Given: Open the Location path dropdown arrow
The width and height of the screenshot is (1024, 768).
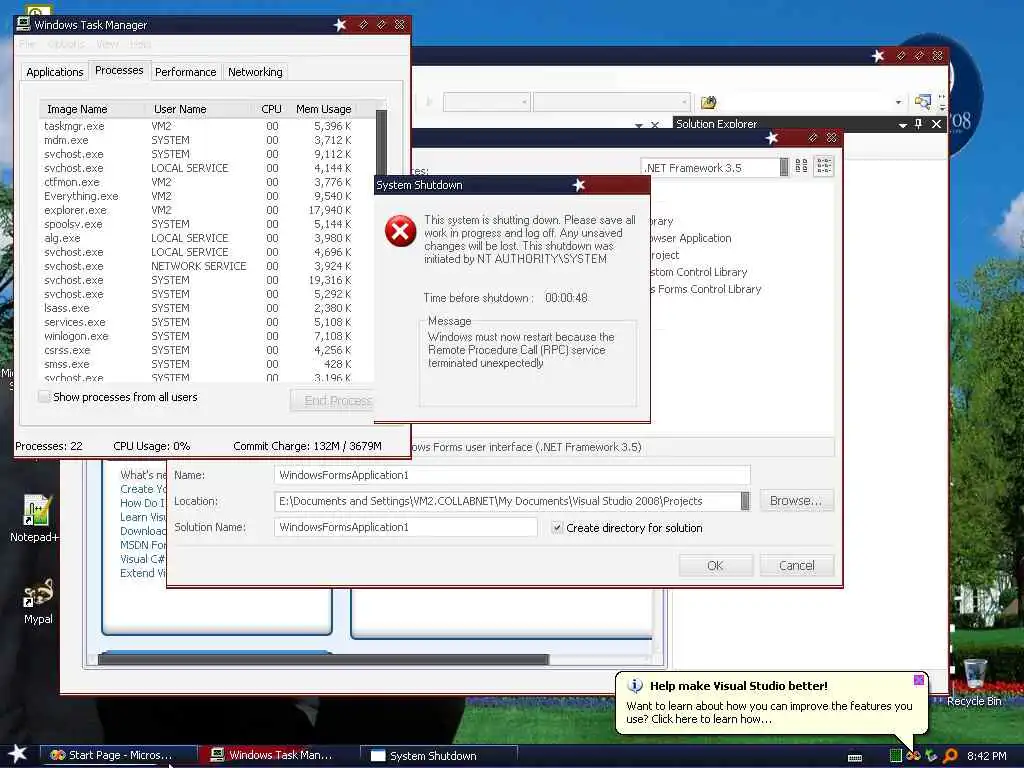Looking at the screenshot, I should tap(745, 501).
